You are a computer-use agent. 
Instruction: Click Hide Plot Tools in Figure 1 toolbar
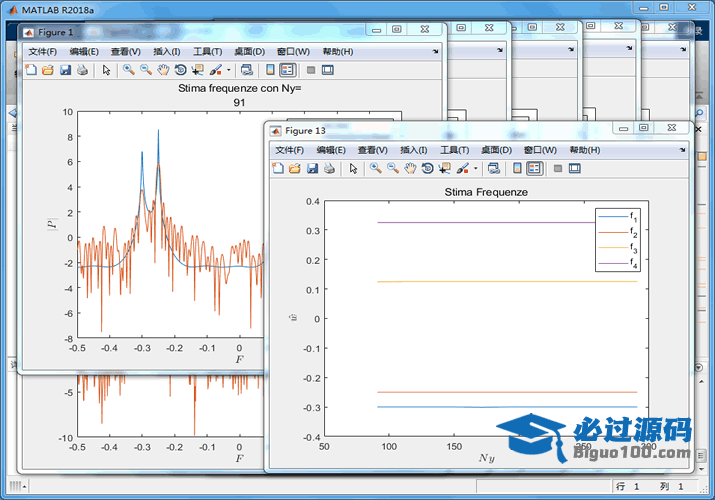click(x=311, y=70)
